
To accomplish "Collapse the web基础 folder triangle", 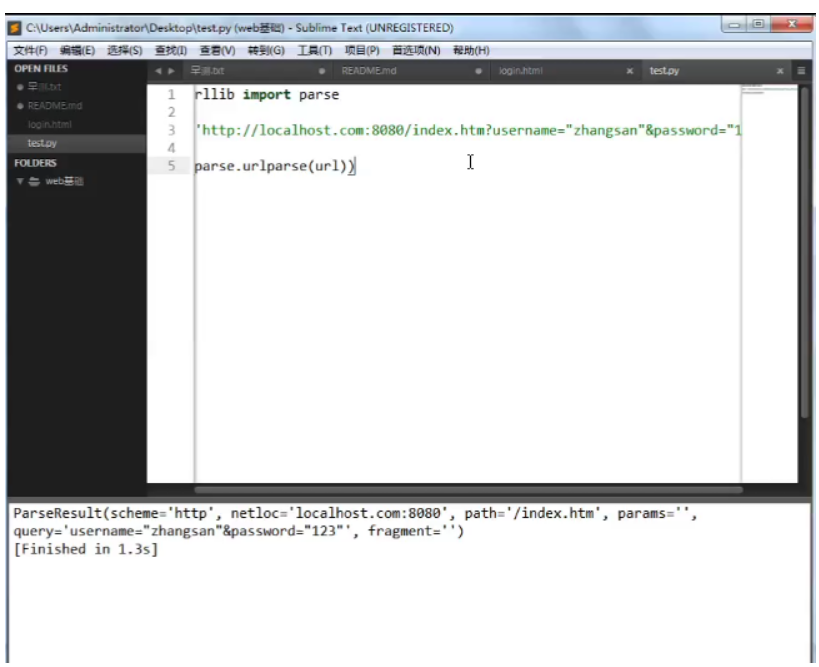I will [20, 181].
